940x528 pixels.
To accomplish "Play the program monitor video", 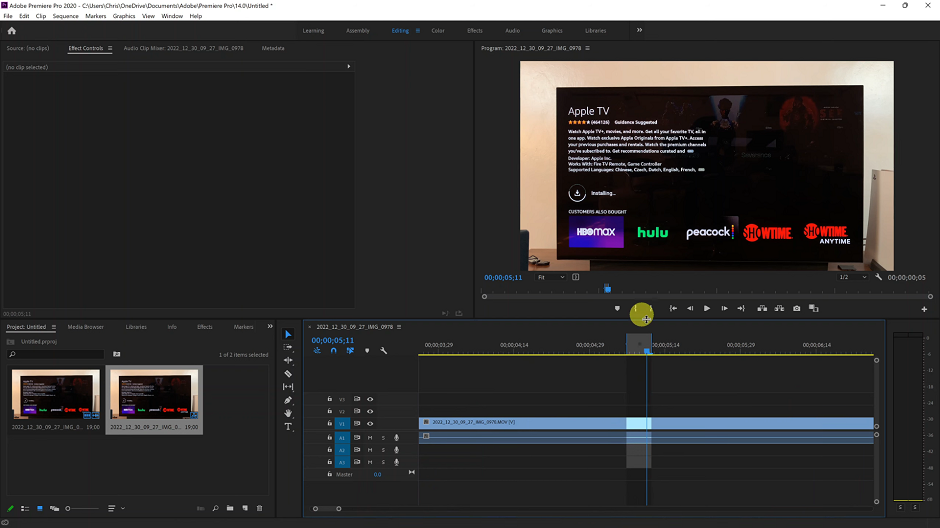I will point(707,309).
